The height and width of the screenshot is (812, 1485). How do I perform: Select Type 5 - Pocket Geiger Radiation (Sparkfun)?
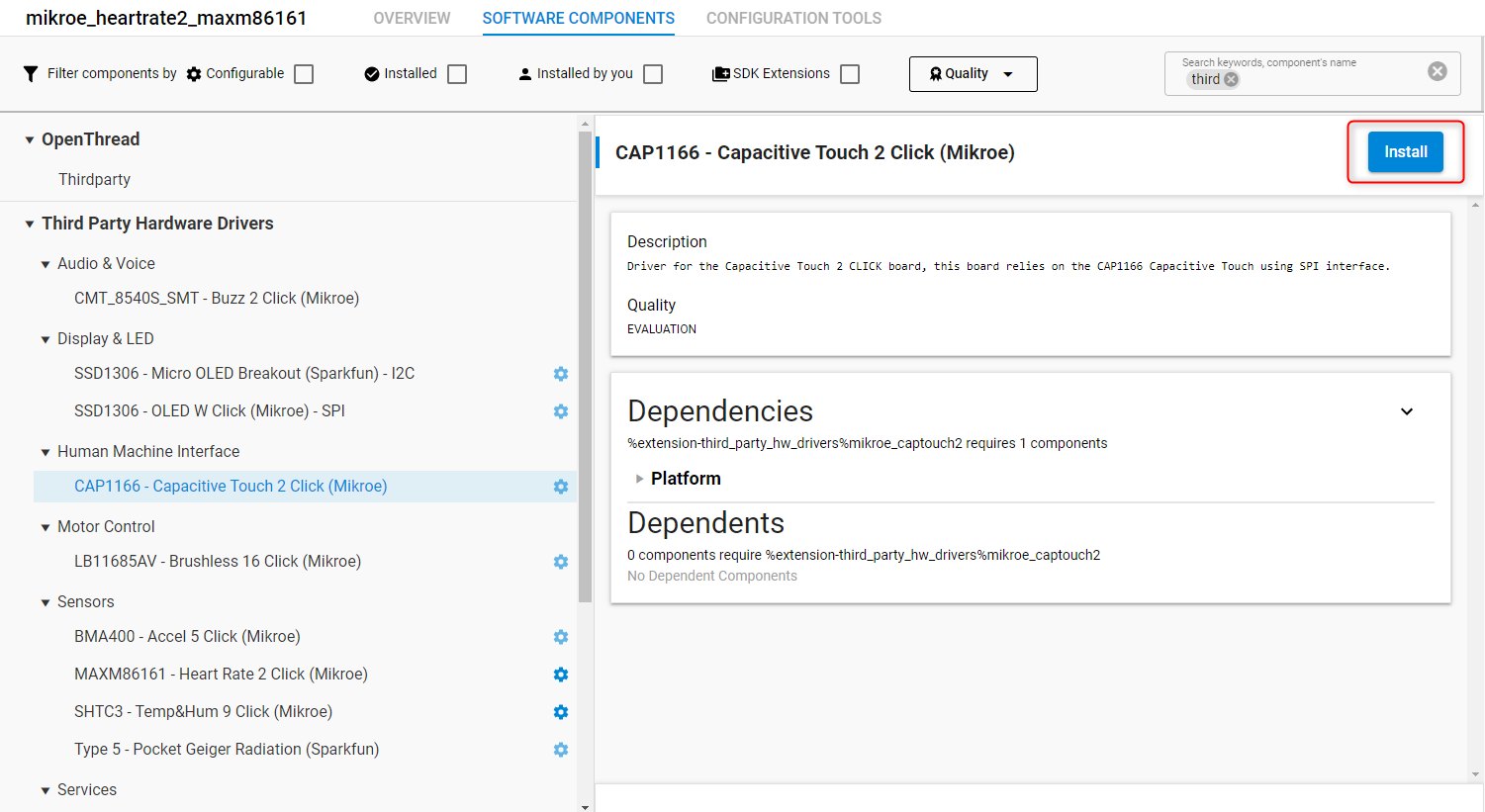pos(227,749)
